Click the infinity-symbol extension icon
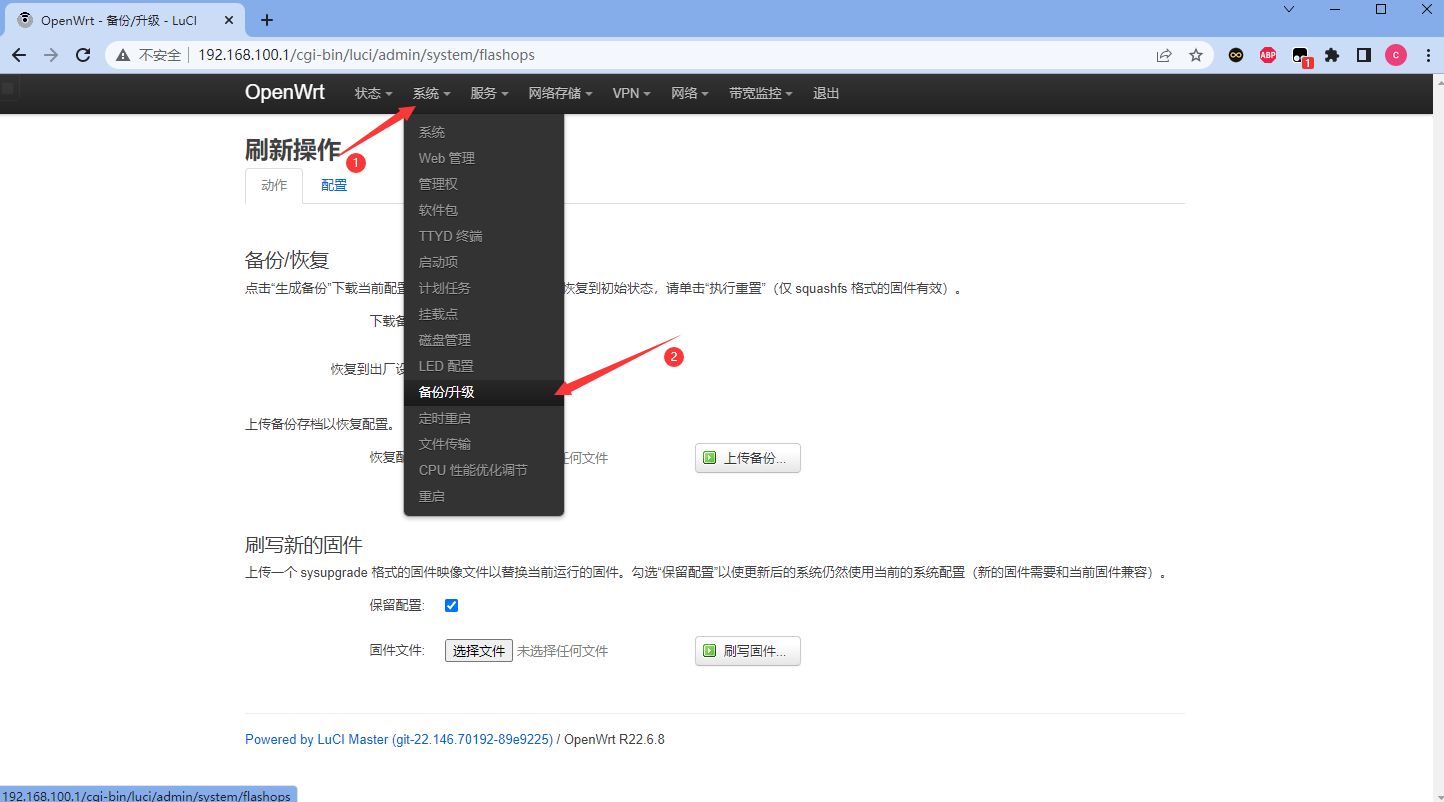Screen dimensions: 1444x802 click(1236, 55)
